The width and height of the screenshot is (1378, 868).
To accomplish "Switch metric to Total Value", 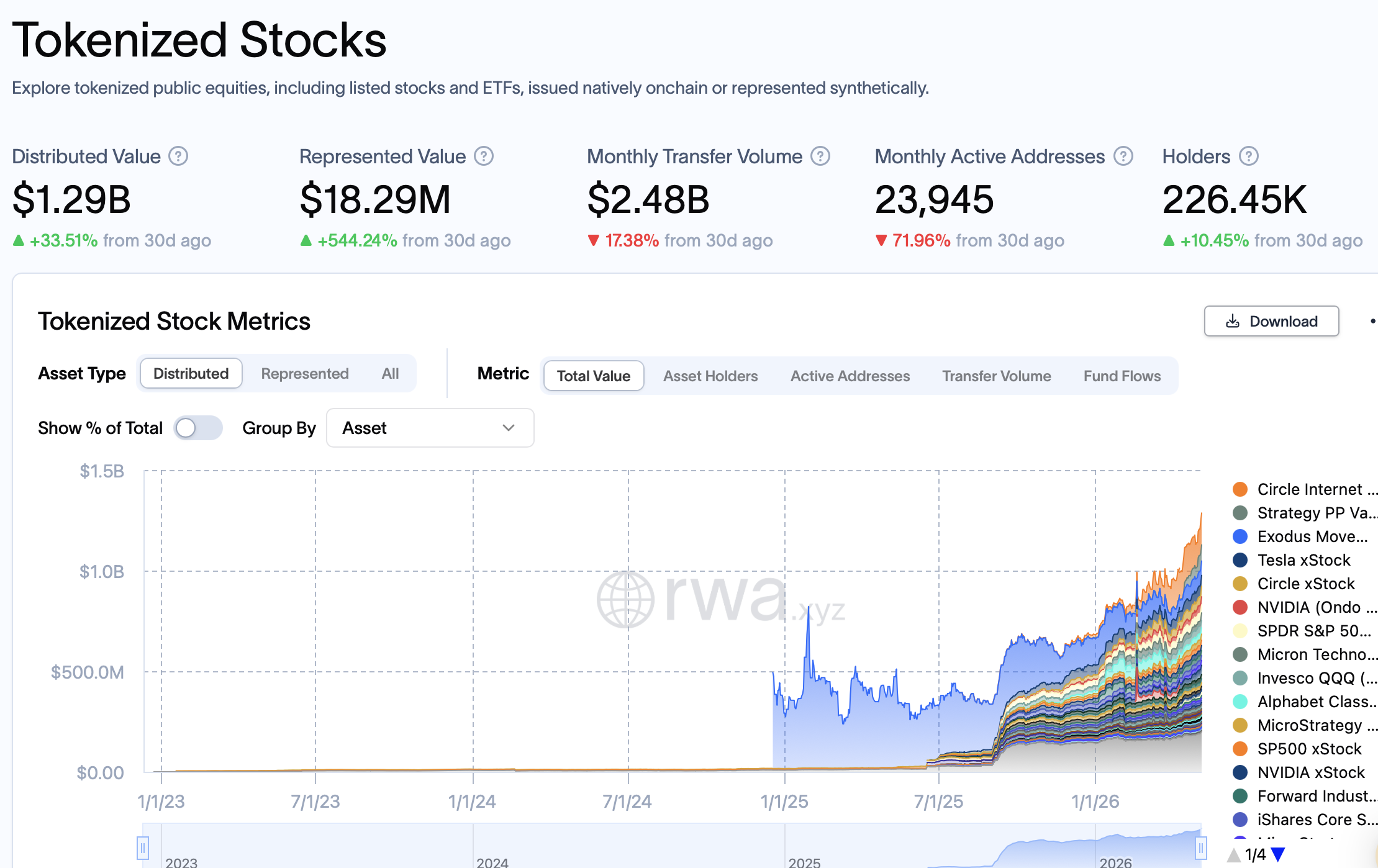I will [594, 376].
